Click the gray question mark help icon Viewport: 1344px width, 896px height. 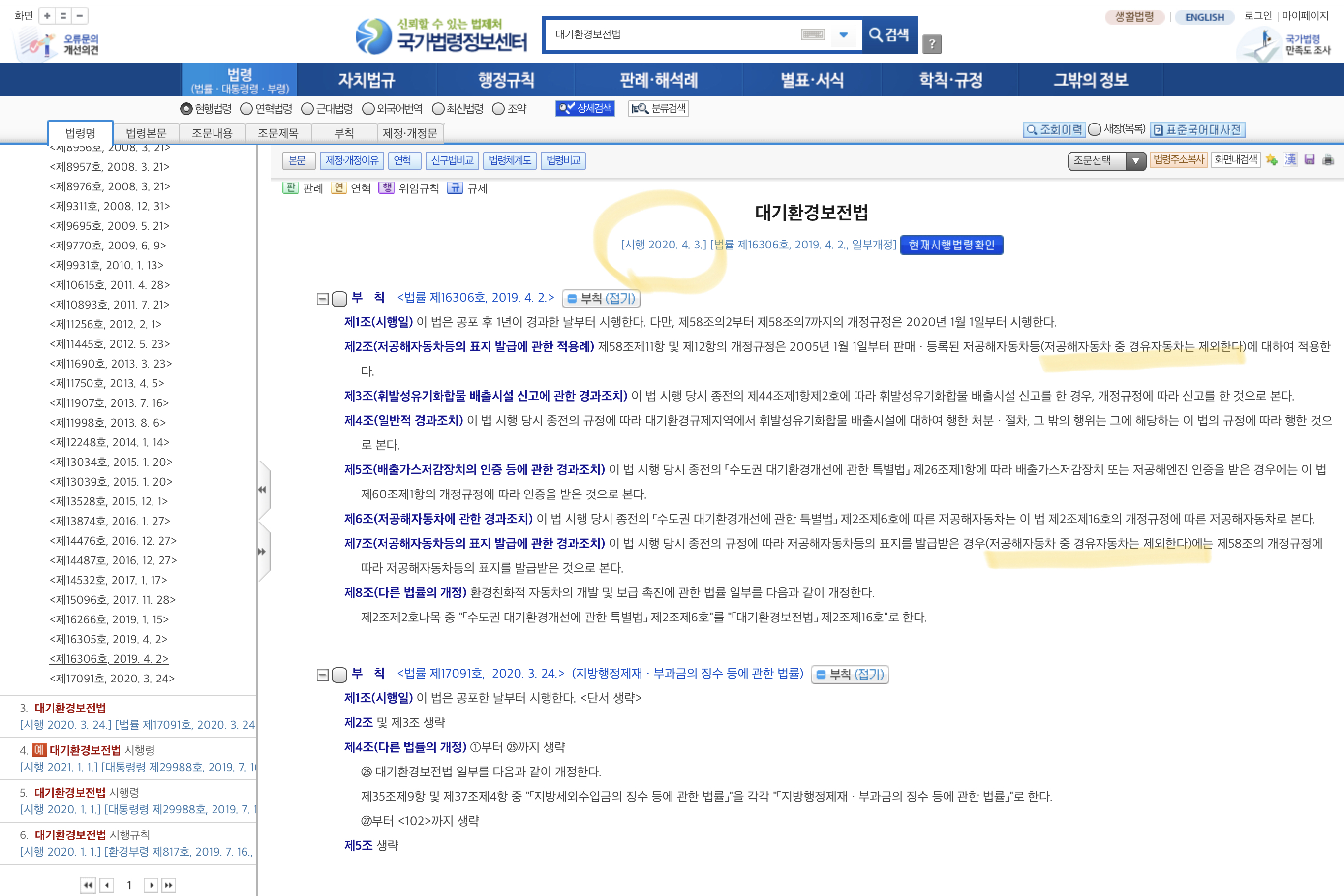(932, 44)
